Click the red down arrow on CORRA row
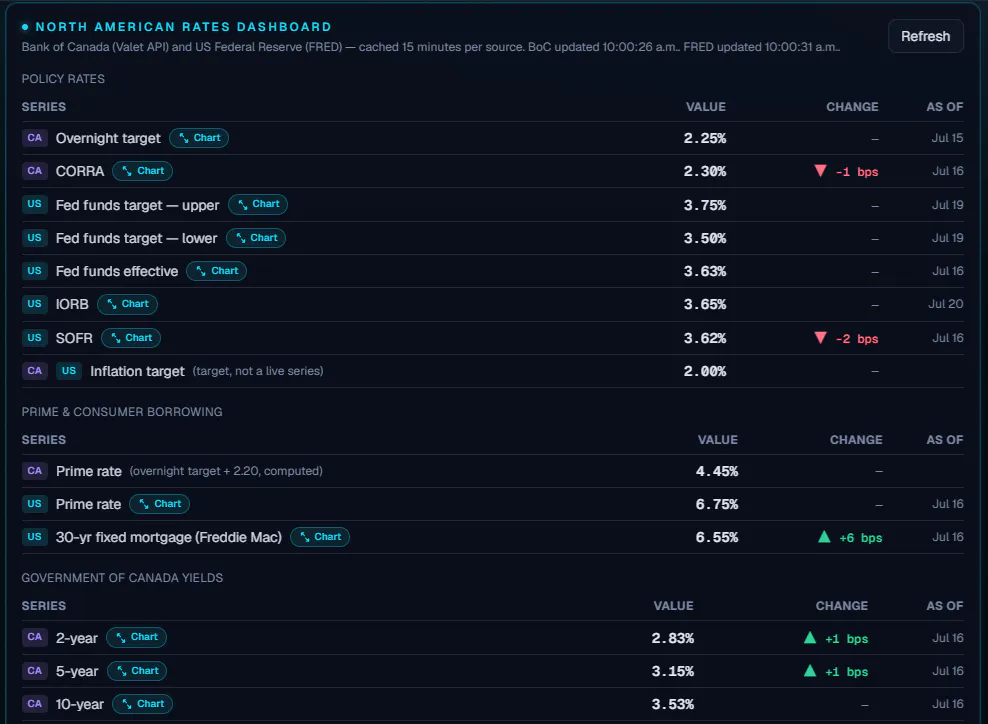 (x=820, y=171)
